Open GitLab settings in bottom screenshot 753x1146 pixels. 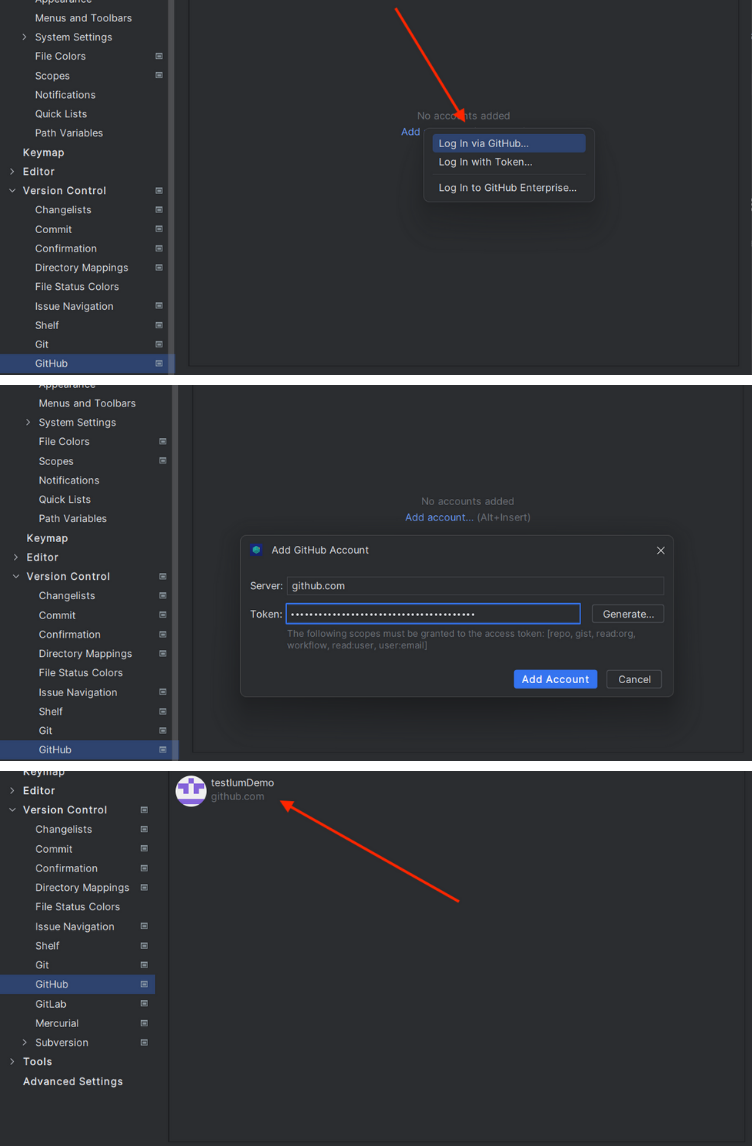[51, 1004]
